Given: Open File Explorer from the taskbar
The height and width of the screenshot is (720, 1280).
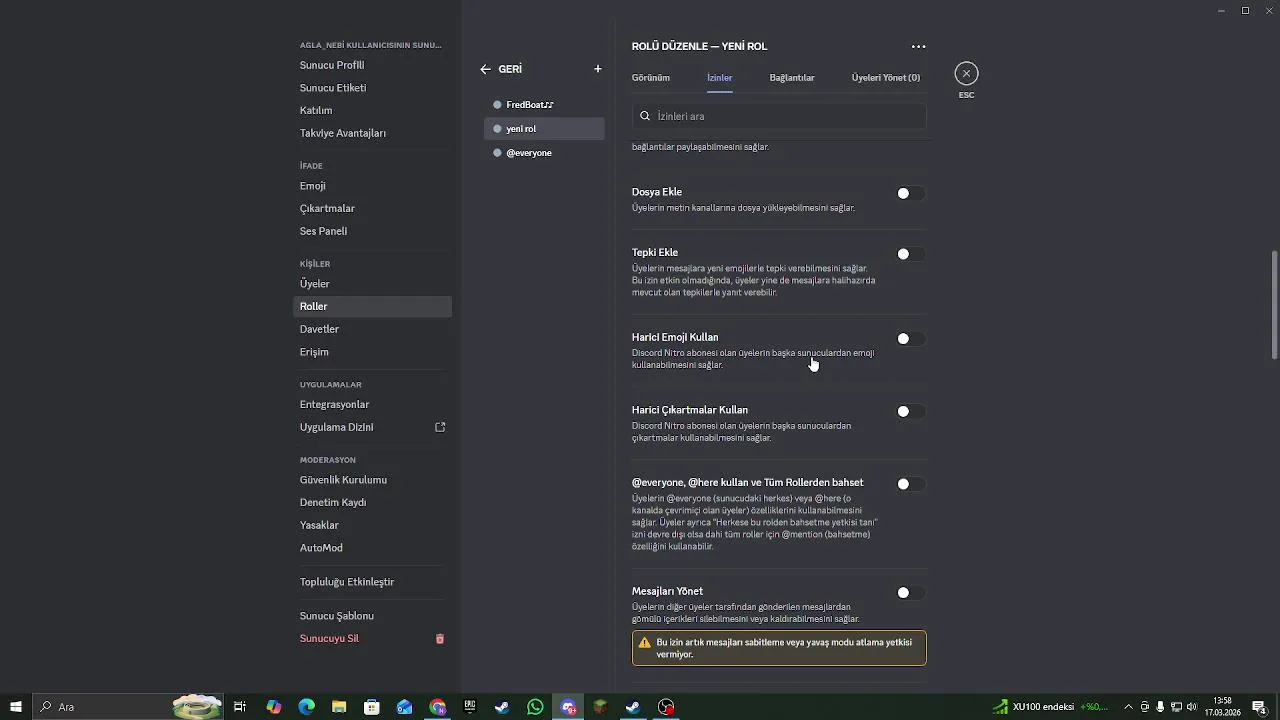Looking at the screenshot, I should (x=339, y=707).
